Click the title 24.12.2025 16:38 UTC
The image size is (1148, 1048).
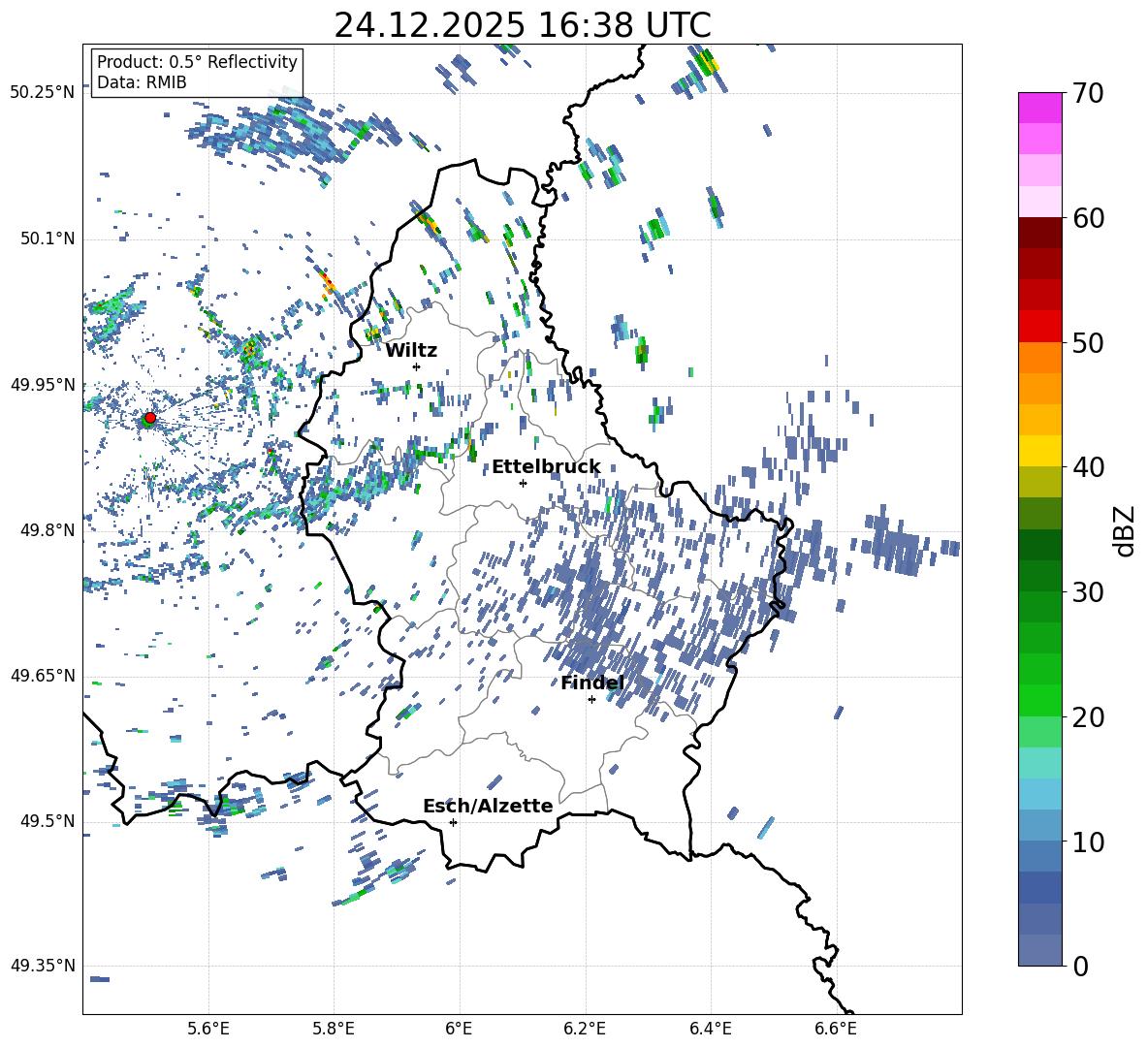[522, 25]
